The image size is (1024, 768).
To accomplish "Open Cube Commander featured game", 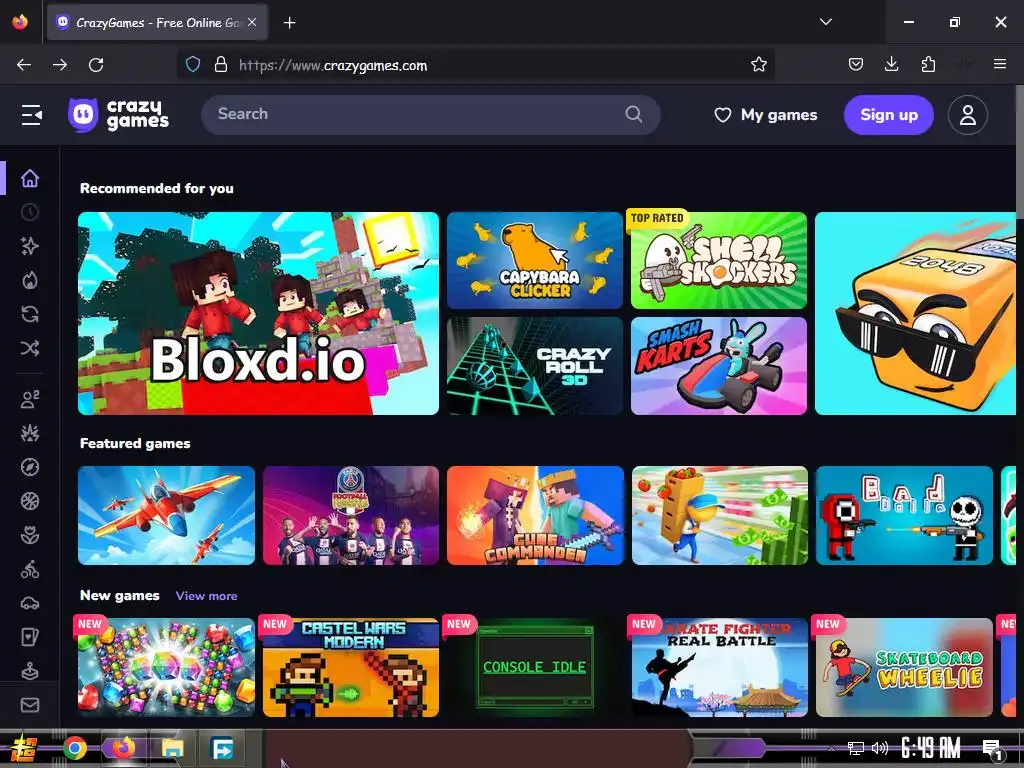I will click(x=536, y=515).
